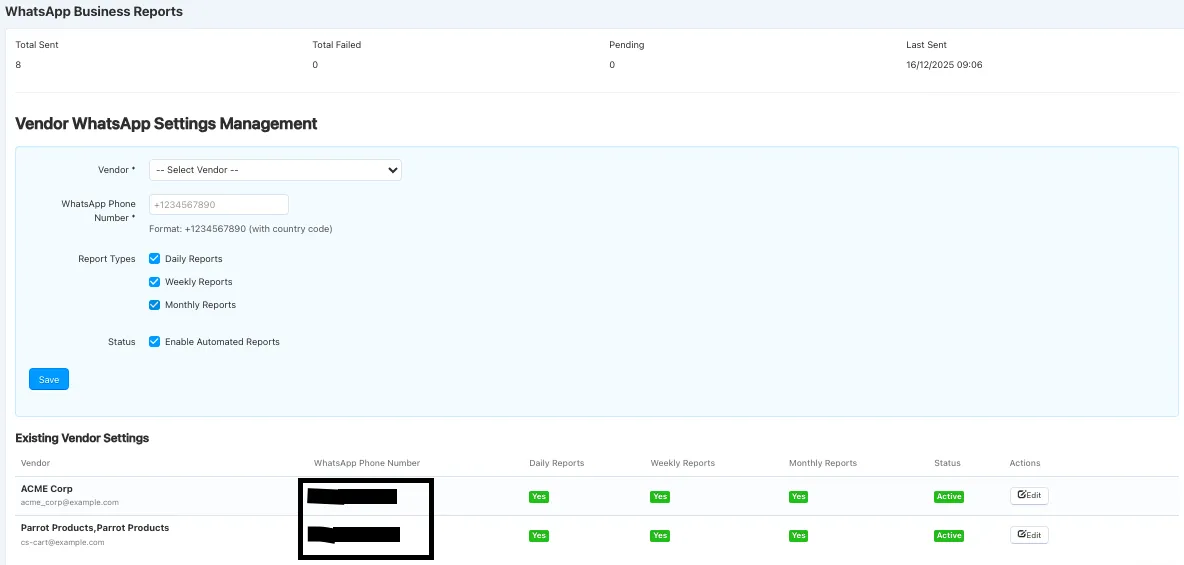Click ACME Corp Monthly Reports Yes badge
Viewport: 1184px width, 565px height.
pos(798,496)
